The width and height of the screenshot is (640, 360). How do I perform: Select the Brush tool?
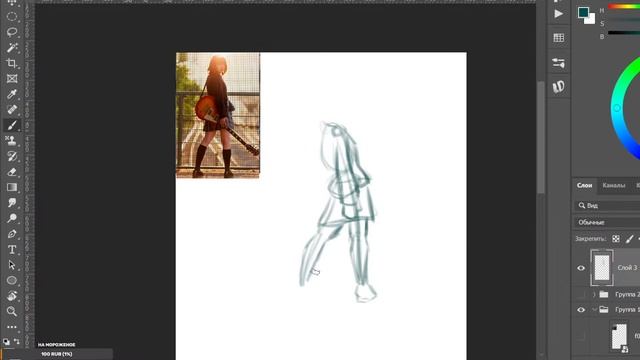point(12,125)
